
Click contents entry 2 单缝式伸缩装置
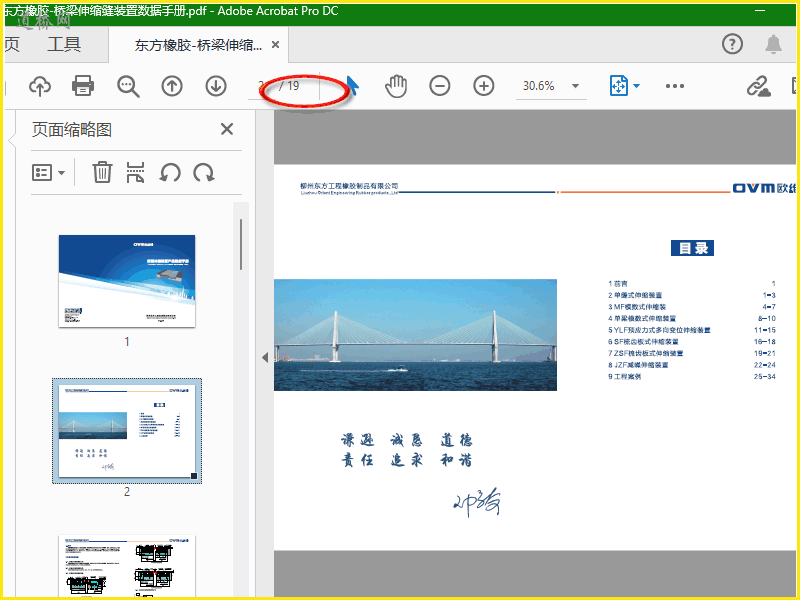tap(635, 295)
